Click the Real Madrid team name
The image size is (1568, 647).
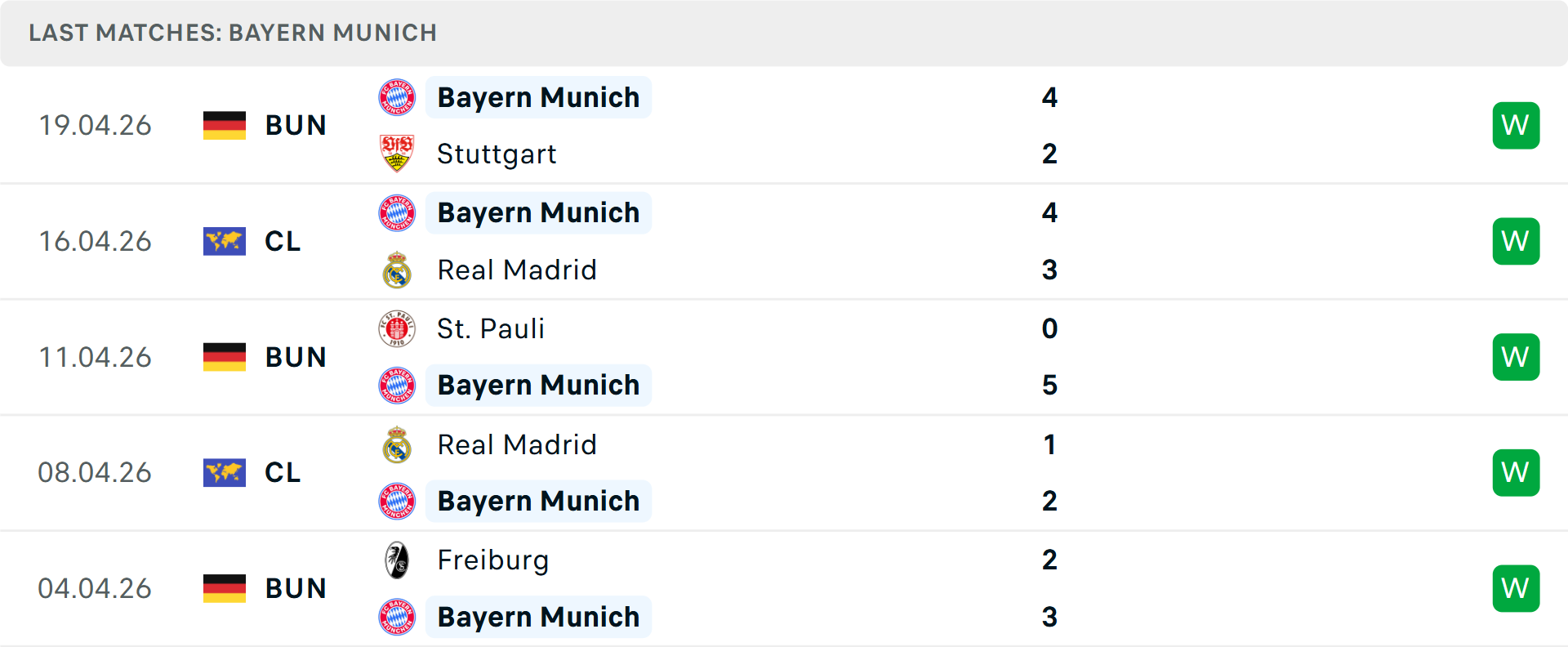coord(517,270)
